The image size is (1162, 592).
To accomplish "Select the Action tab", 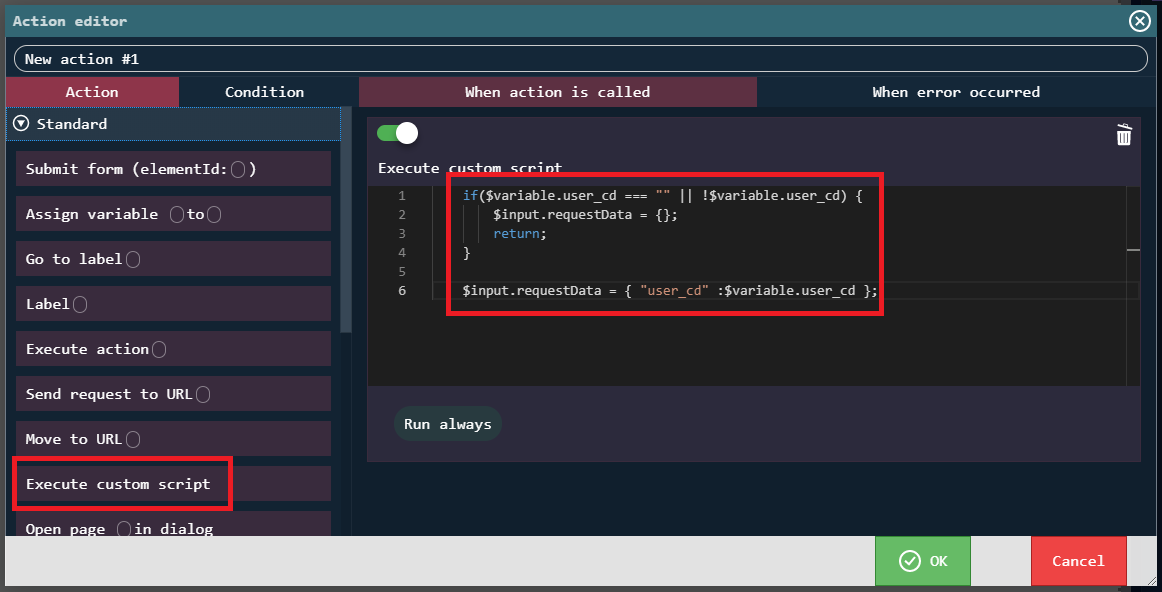I will 92,92.
